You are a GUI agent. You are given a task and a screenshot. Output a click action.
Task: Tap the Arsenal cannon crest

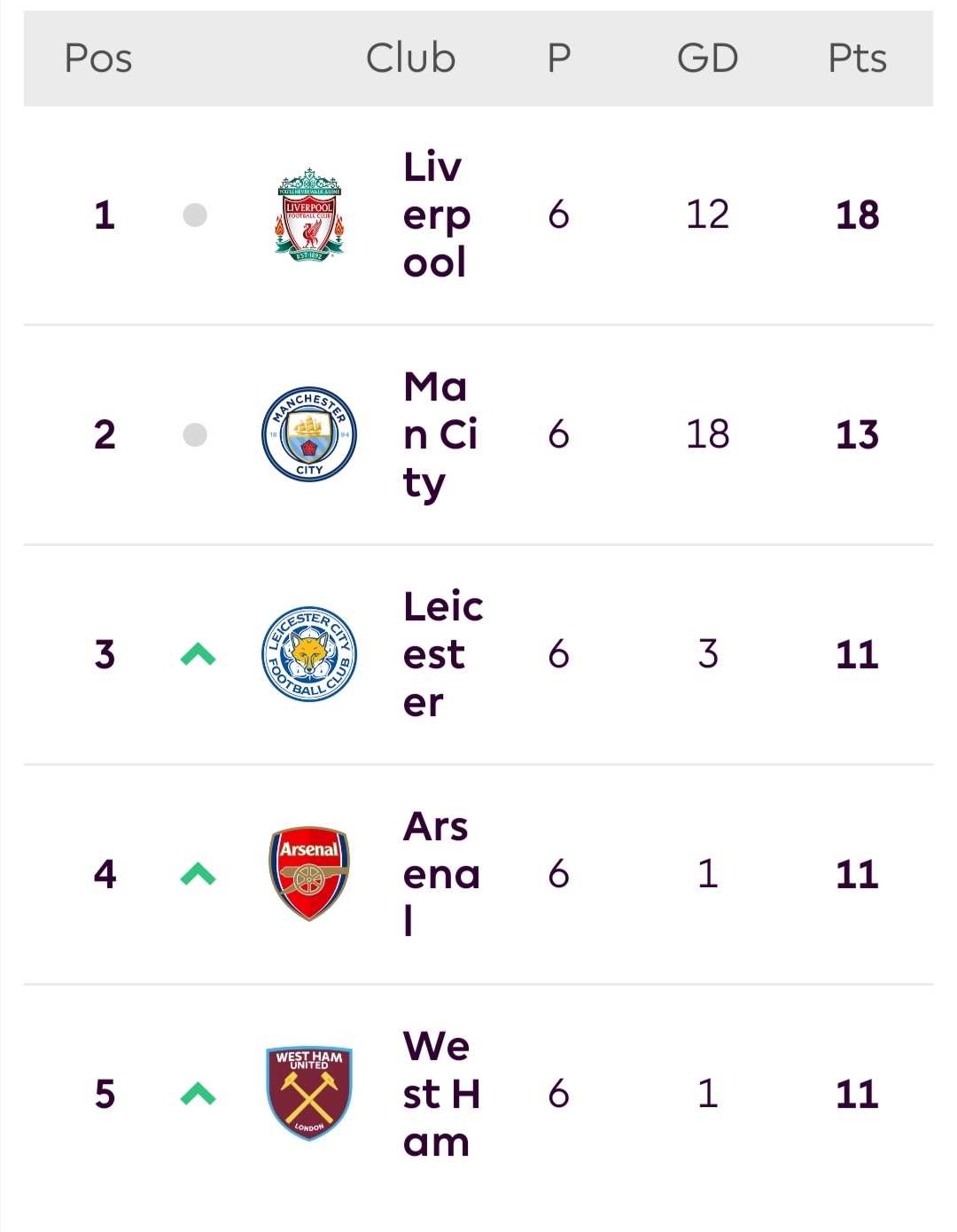click(309, 874)
